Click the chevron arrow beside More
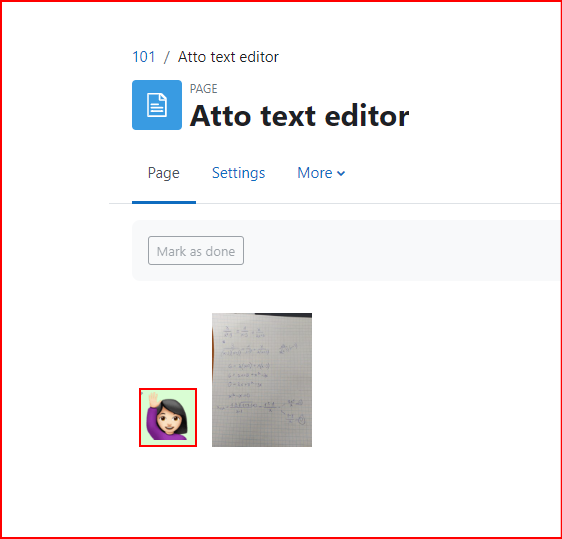562x539 pixels. coord(341,174)
